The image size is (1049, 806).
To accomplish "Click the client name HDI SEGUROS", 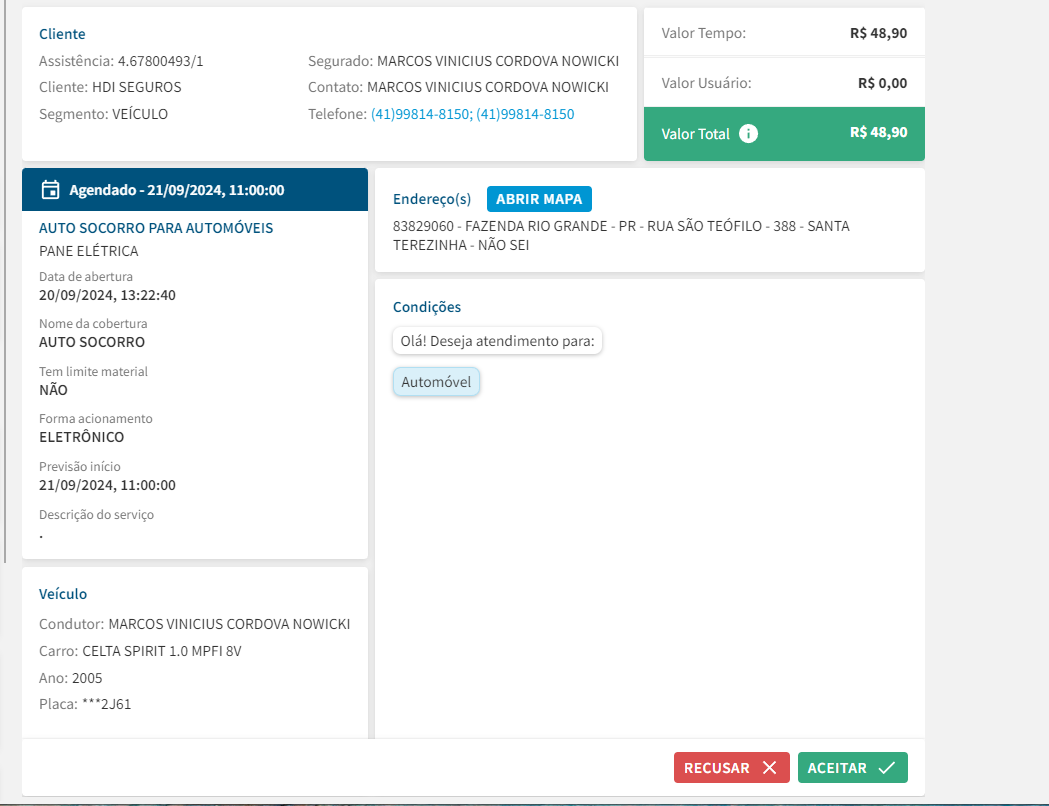I will pyautogui.click(x=136, y=88).
